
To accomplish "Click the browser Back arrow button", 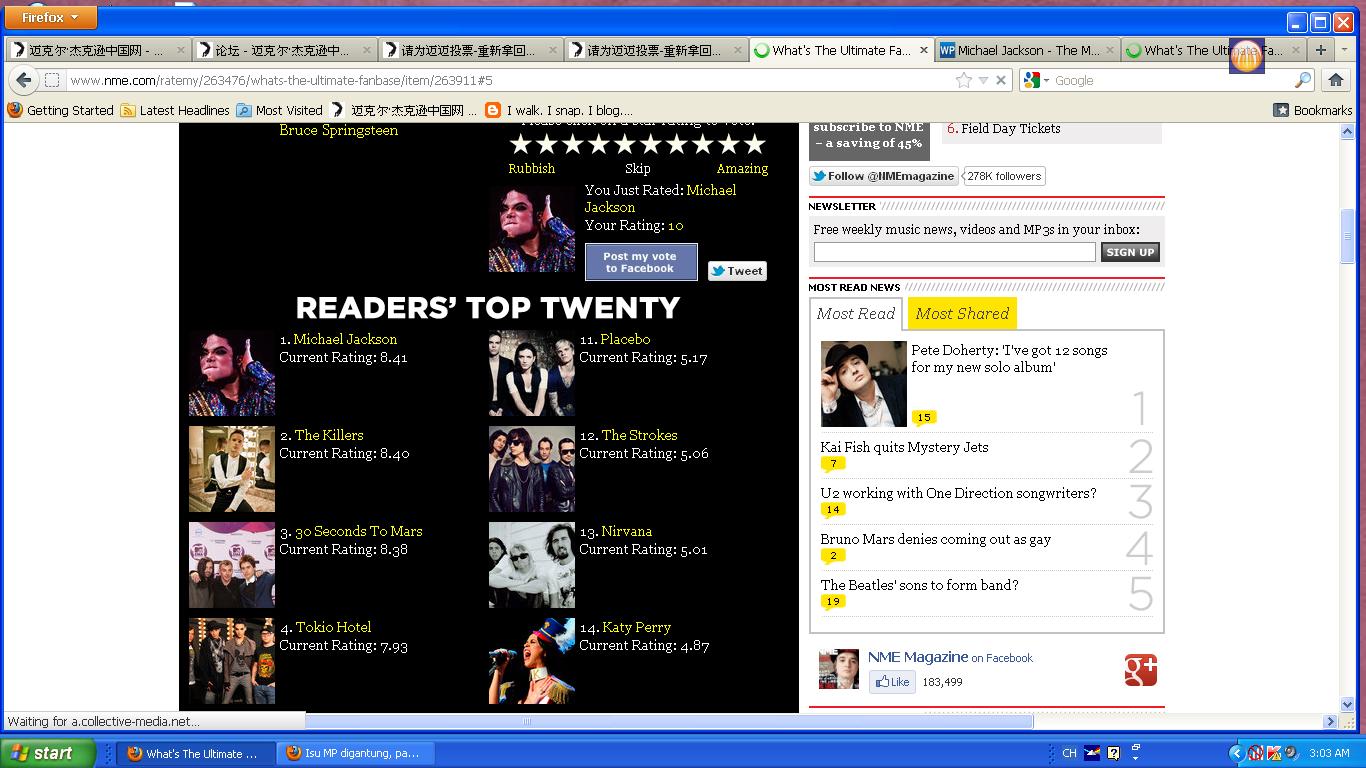I will click(x=24, y=80).
